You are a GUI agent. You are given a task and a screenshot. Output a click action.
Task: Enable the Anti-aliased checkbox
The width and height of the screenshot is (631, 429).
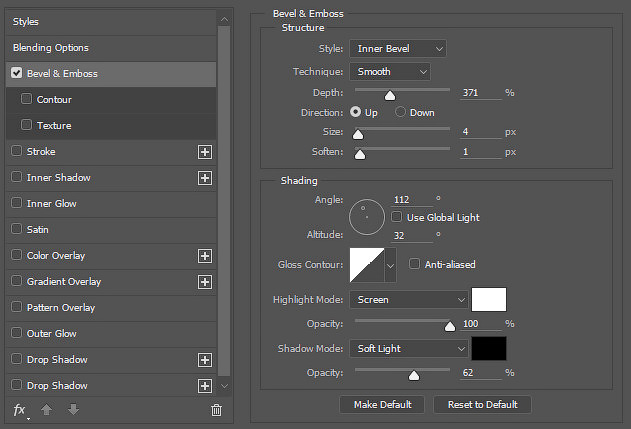point(414,264)
